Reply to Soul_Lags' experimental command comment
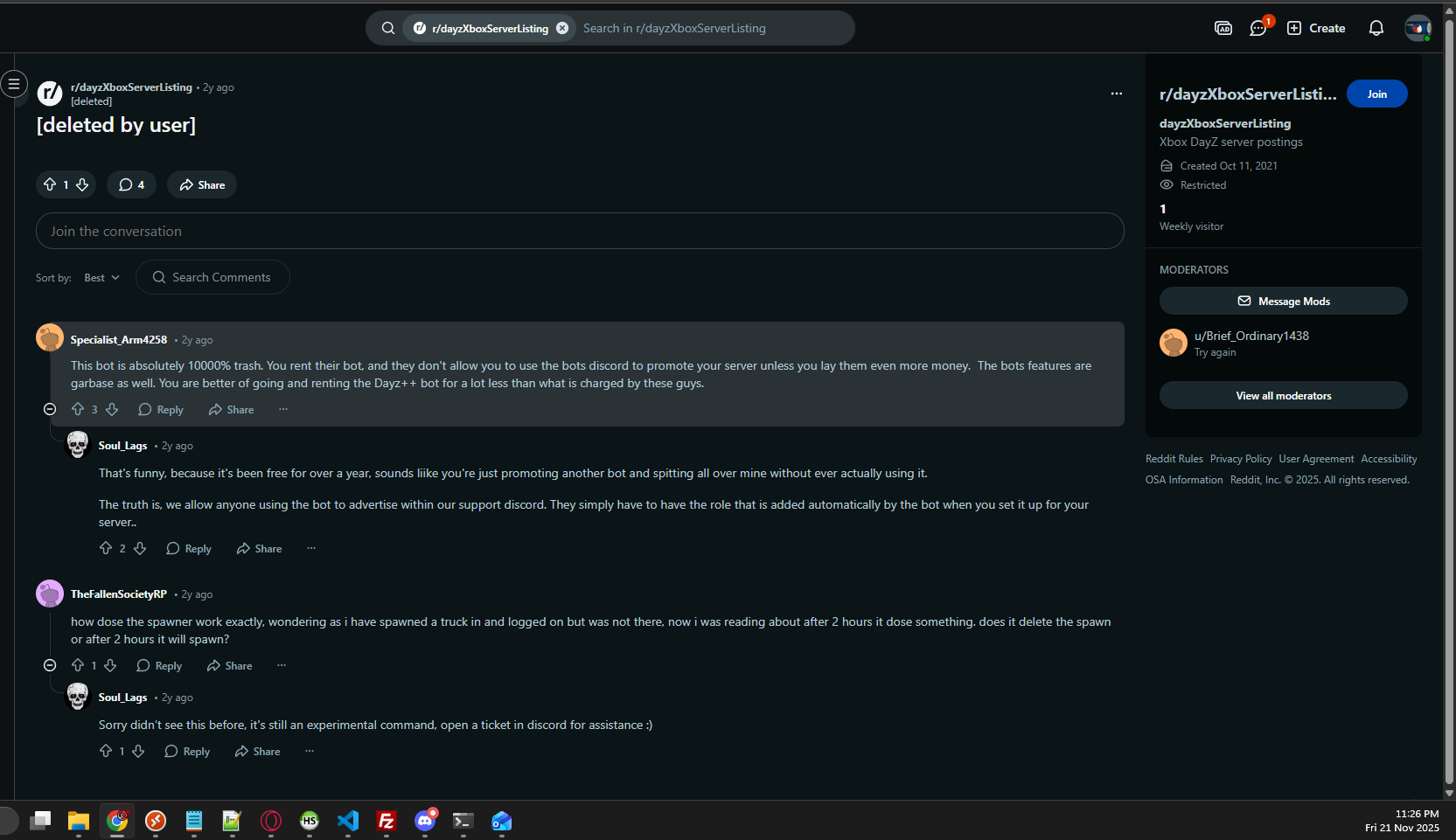 click(187, 751)
